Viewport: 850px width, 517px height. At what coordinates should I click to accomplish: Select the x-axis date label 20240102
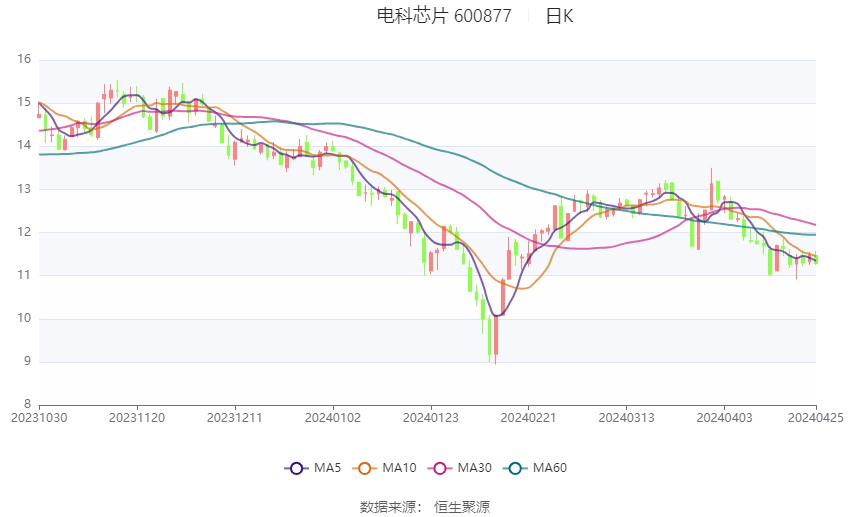click(x=333, y=418)
